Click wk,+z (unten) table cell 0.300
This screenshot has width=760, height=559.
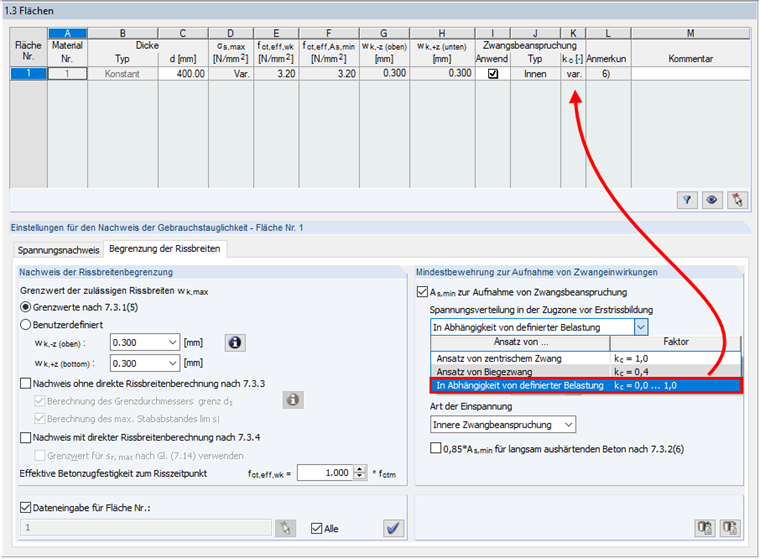pos(443,74)
